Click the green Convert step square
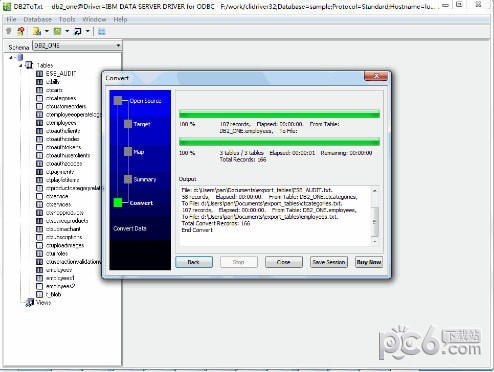 click(x=118, y=202)
